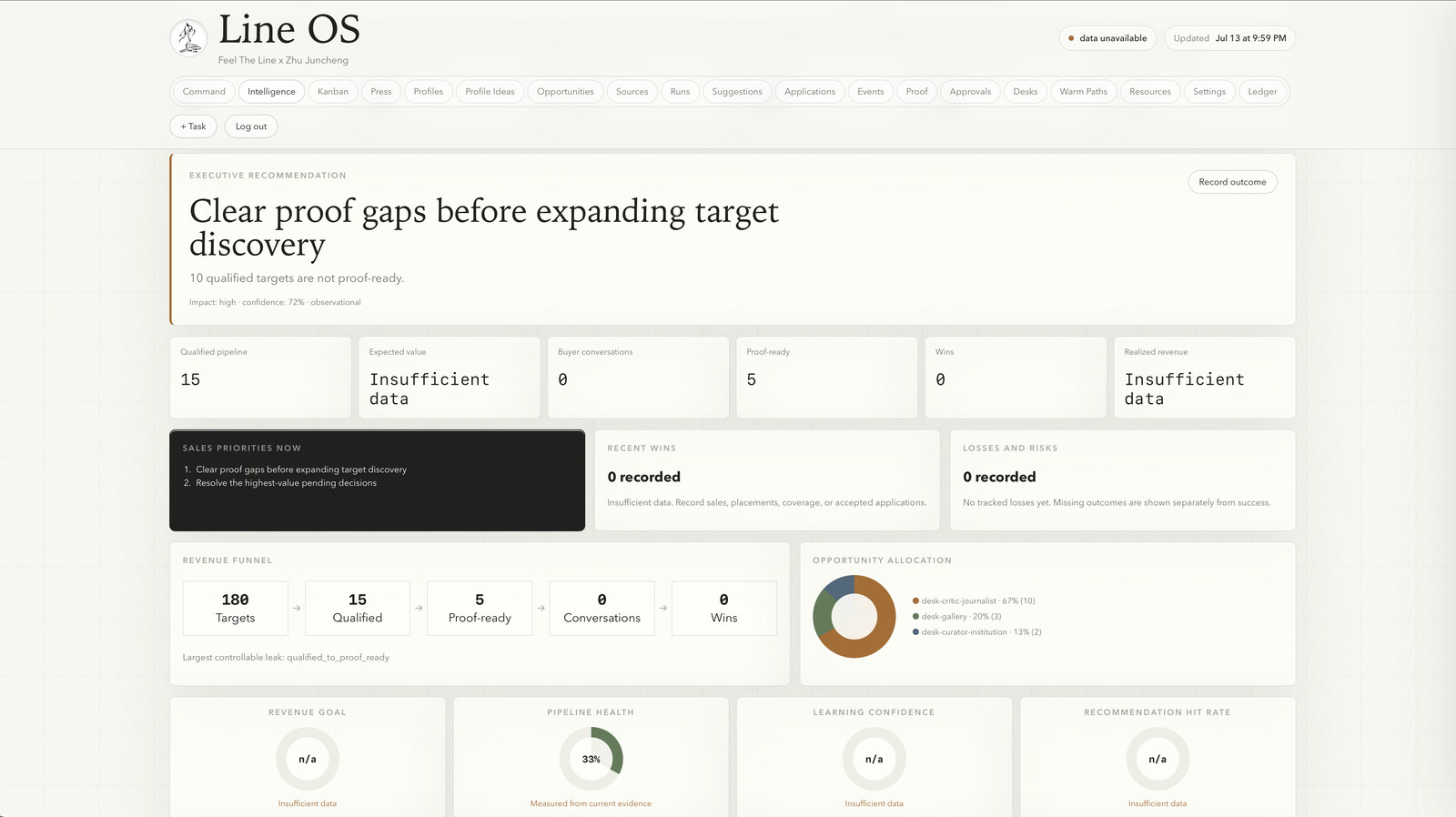Click 'desk-gallery · 20% (3)' legend text

click(961, 617)
